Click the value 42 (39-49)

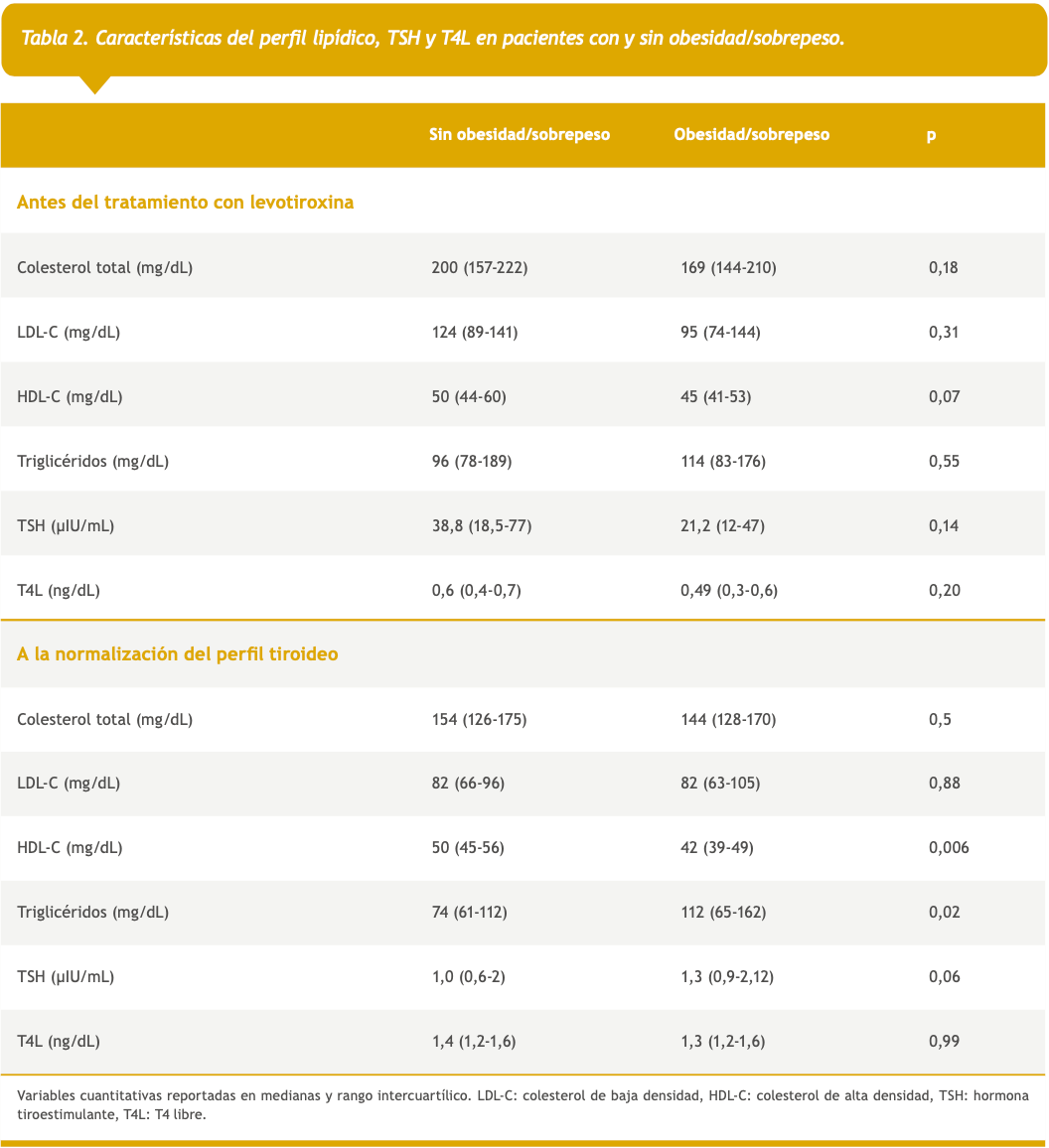point(717,847)
